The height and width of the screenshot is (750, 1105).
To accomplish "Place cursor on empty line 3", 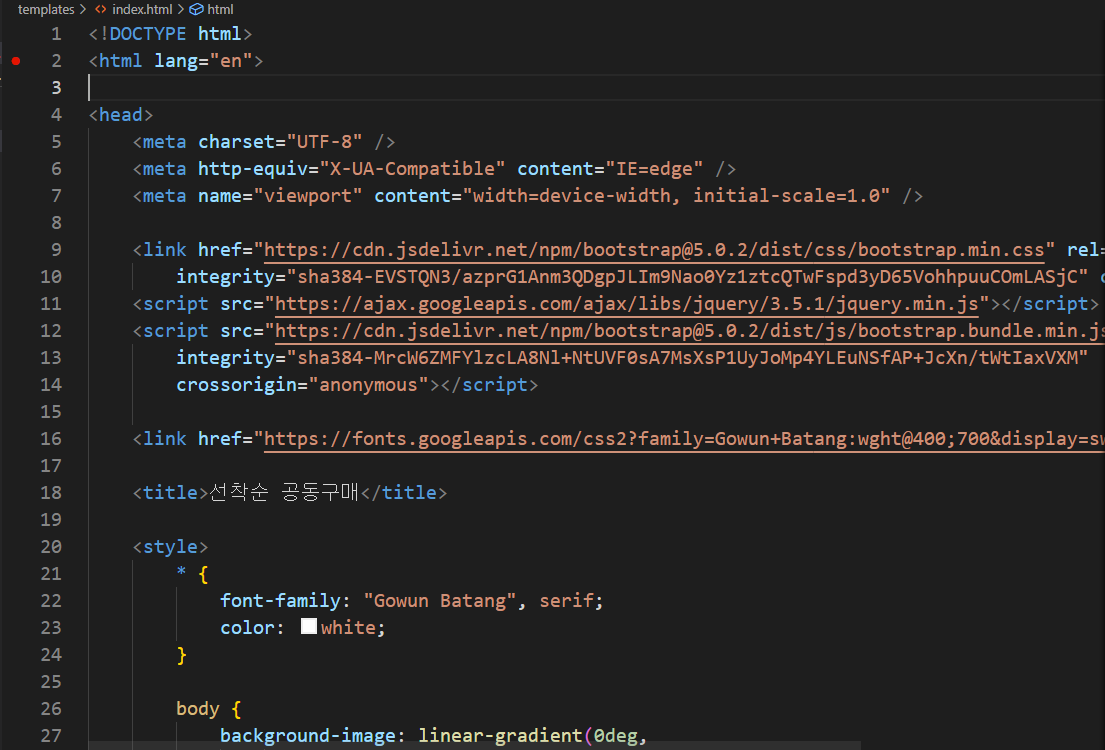I will pos(596,87).
